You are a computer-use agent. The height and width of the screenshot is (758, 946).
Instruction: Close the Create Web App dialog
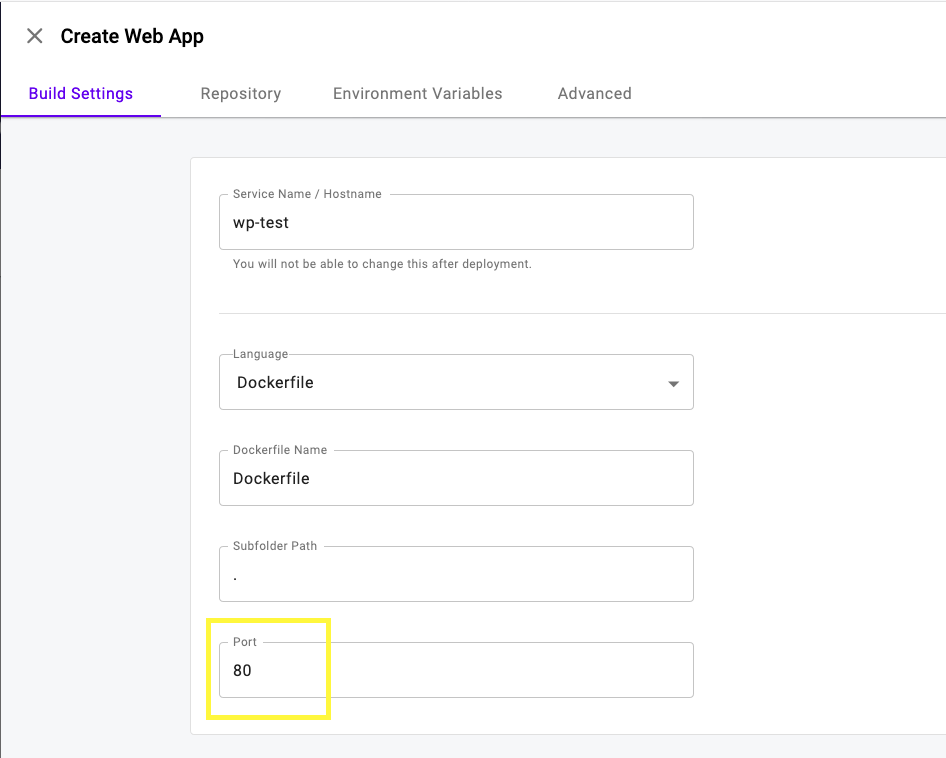pos(35,37)
